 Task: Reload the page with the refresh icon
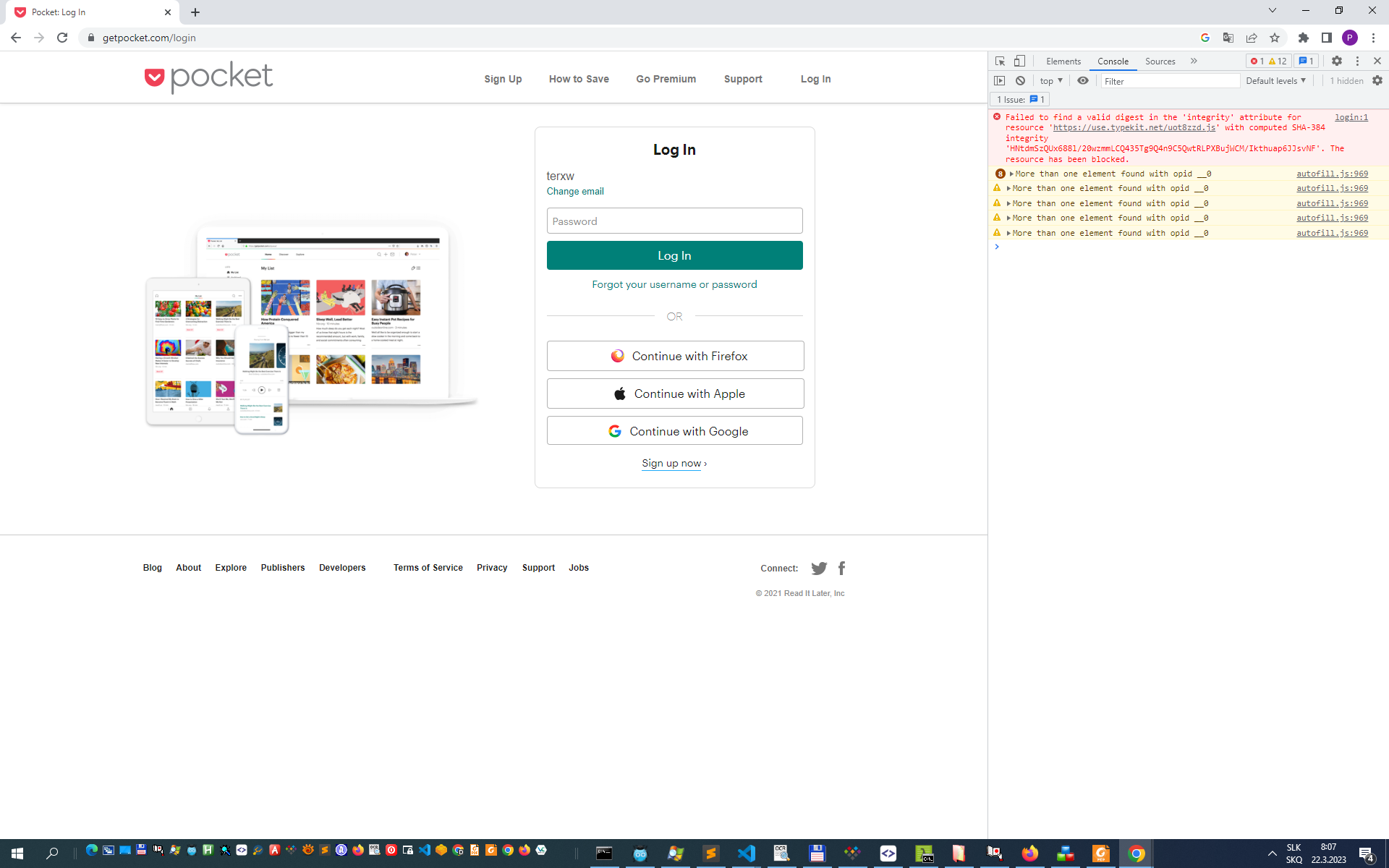point(62,38)
